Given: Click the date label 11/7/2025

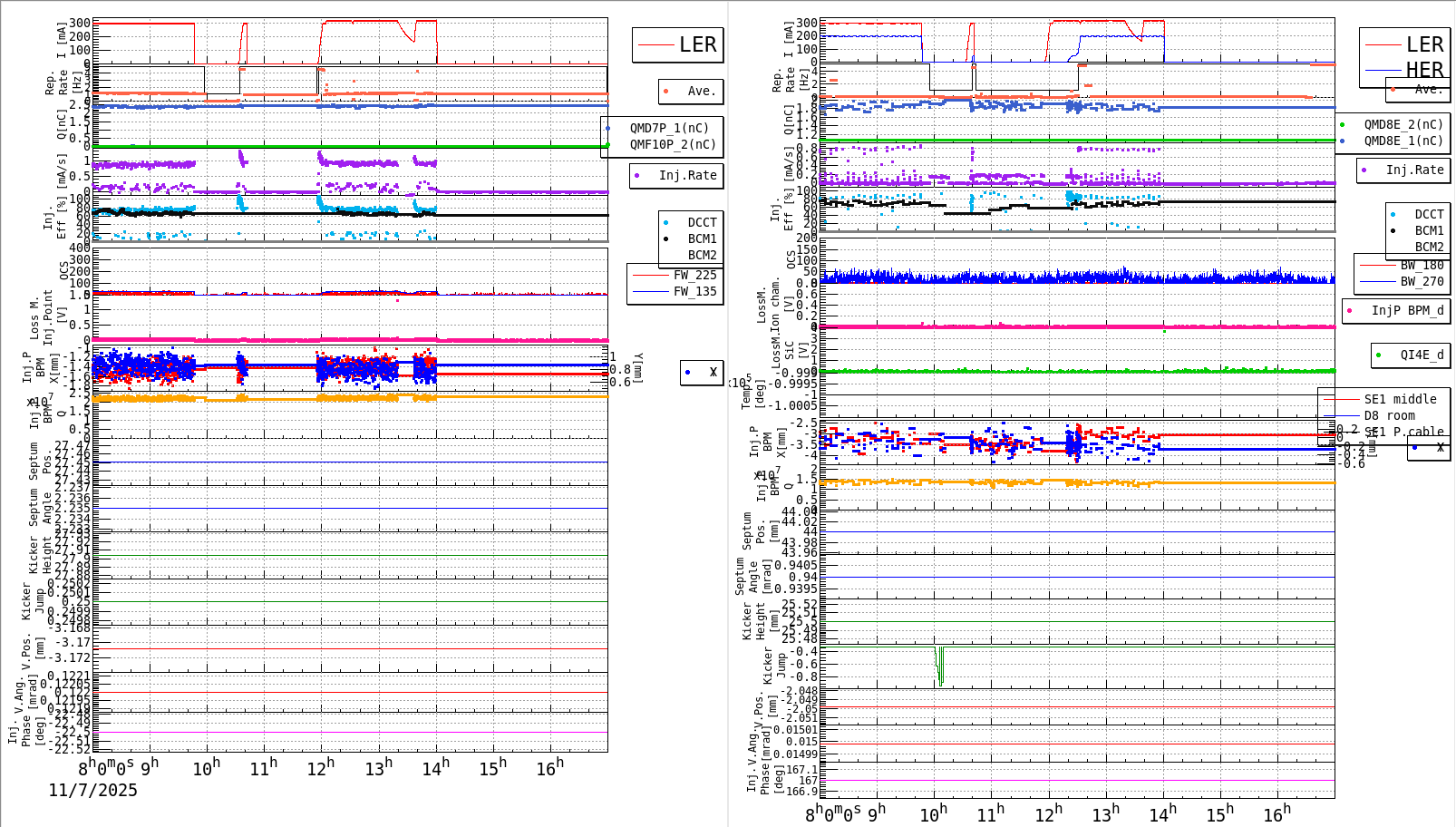Looking at the screenshot, I should coord(92,791).
